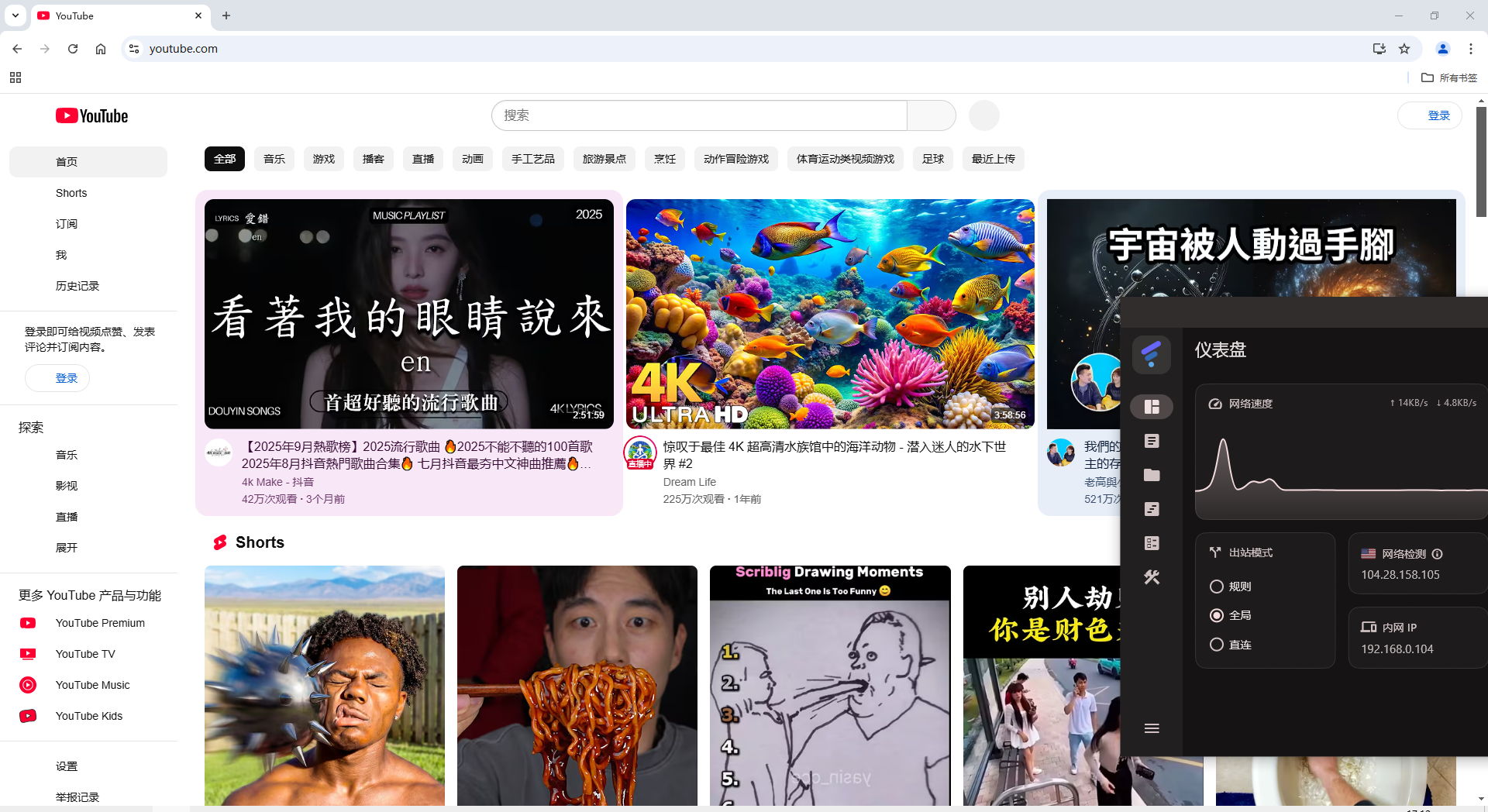This screenshot has width=1488, height=812.
Task: Click the YouTube logo
Action: (x=91, y=115)
